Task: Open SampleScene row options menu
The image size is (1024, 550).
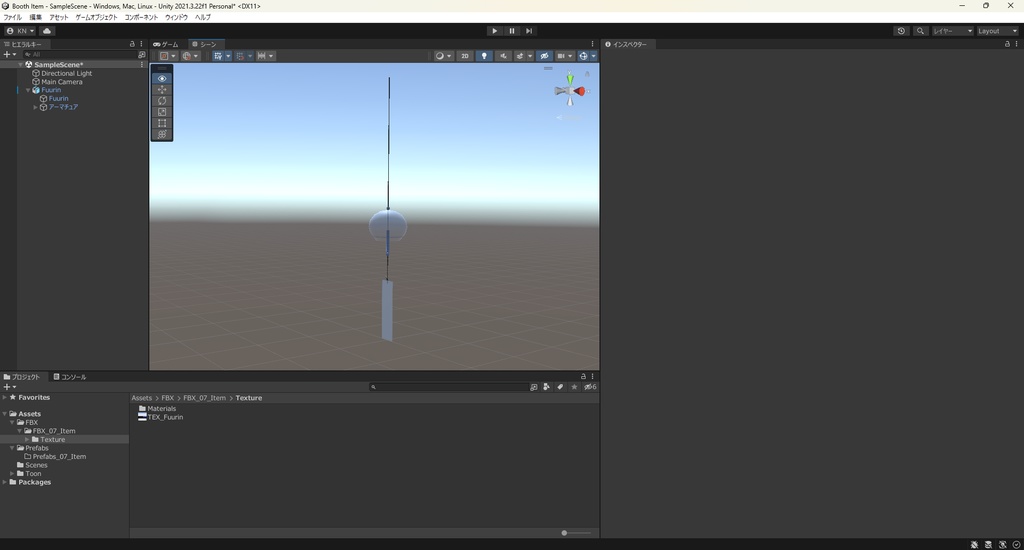Action: coord(142,65)
